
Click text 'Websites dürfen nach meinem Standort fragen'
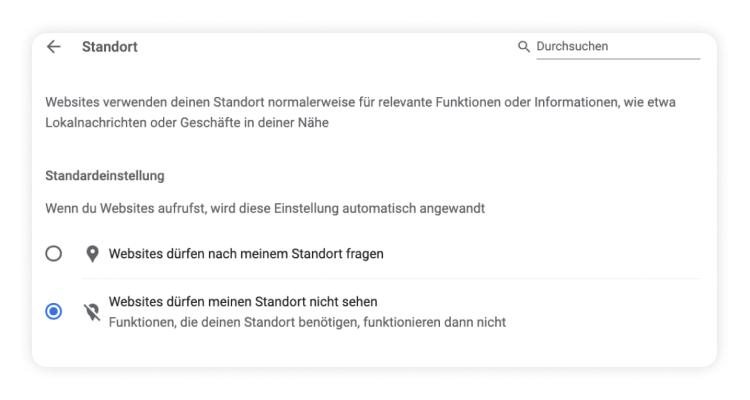tap(246, 254)
